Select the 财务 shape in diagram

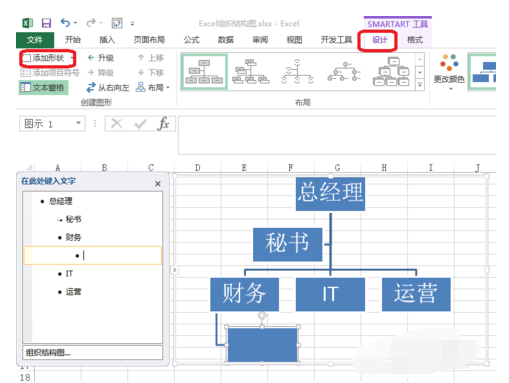[244, 294]
